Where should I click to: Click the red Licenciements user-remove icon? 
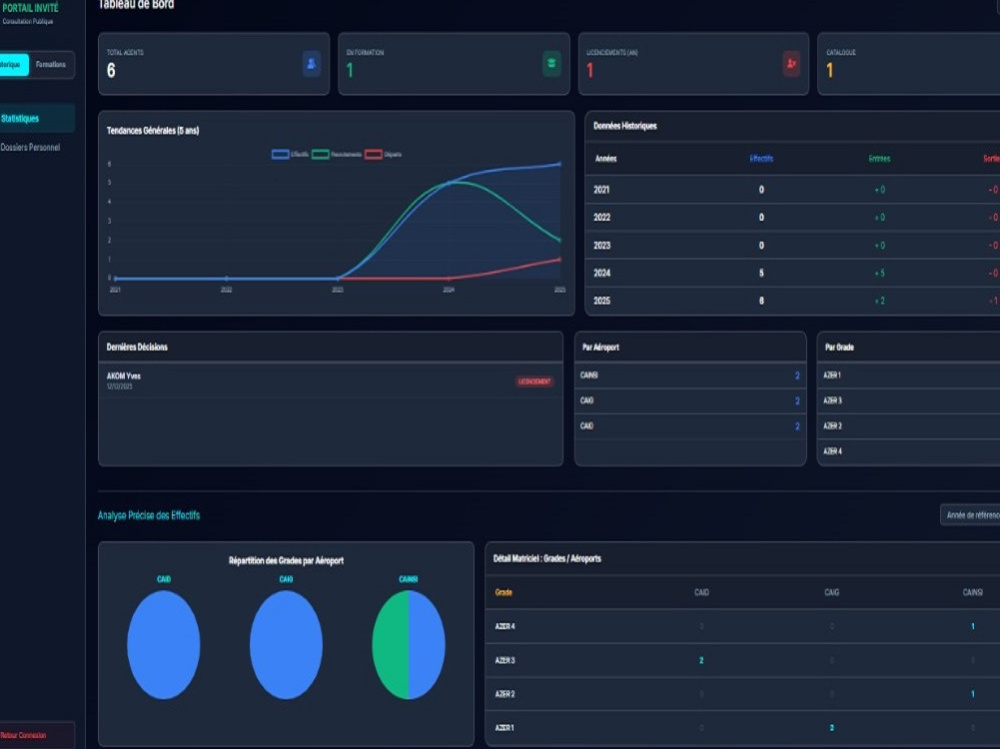pos(791,64)
